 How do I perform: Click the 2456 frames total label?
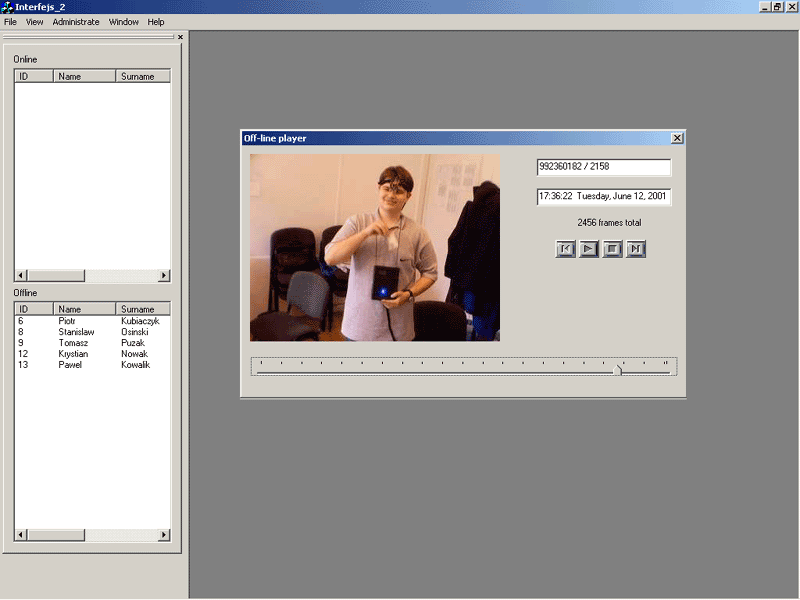(609, 222)
